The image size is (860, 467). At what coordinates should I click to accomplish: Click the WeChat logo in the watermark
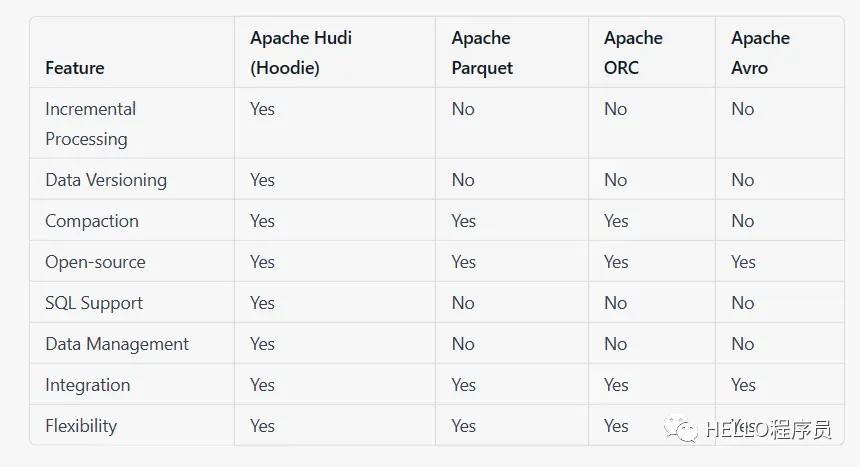tap(686, 430)
